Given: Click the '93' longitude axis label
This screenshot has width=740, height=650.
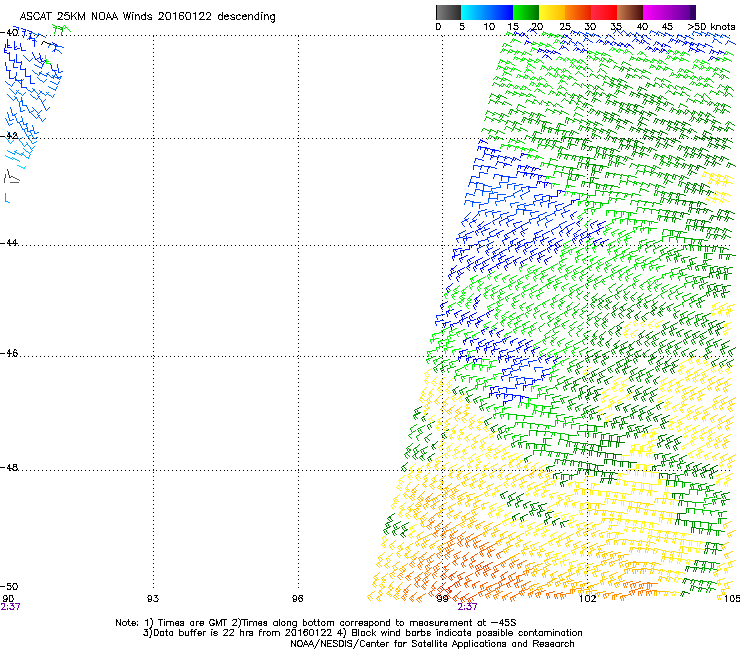Looking at the screenshot, I should point(153,599).
